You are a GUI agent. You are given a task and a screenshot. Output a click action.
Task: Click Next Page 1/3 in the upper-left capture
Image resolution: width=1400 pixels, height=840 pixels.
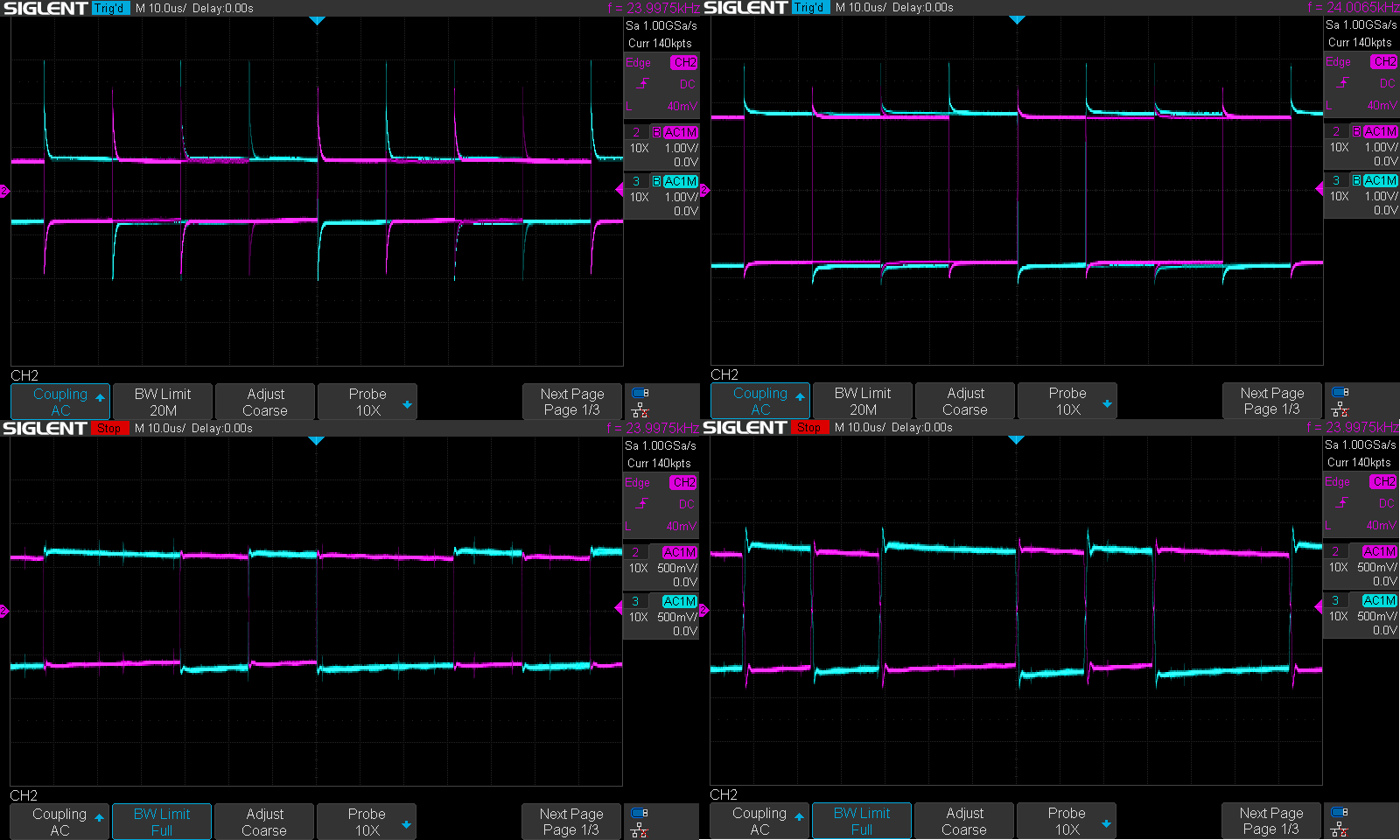click(x=572, y=402)
